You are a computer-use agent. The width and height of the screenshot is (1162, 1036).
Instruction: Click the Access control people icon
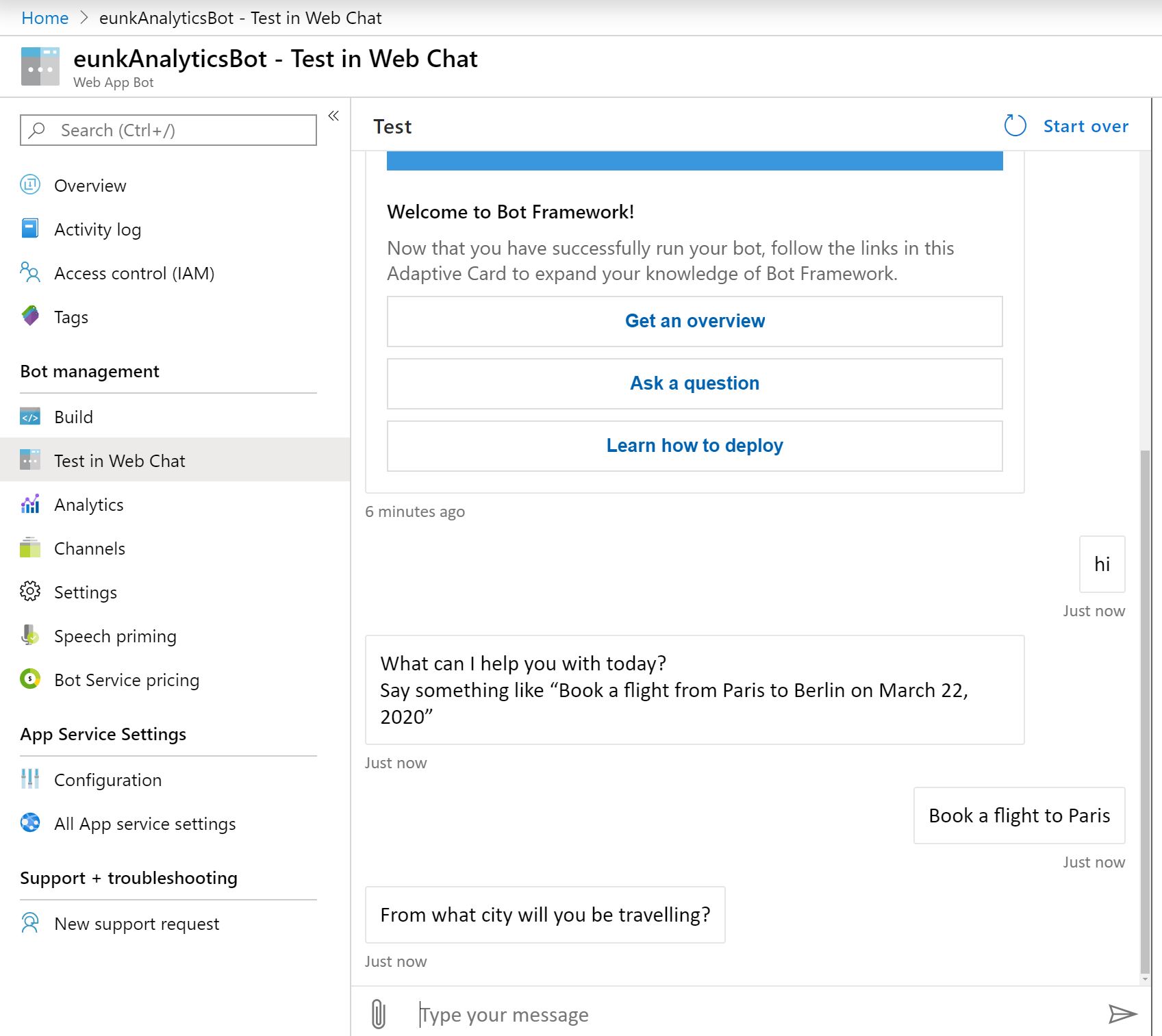30,273
